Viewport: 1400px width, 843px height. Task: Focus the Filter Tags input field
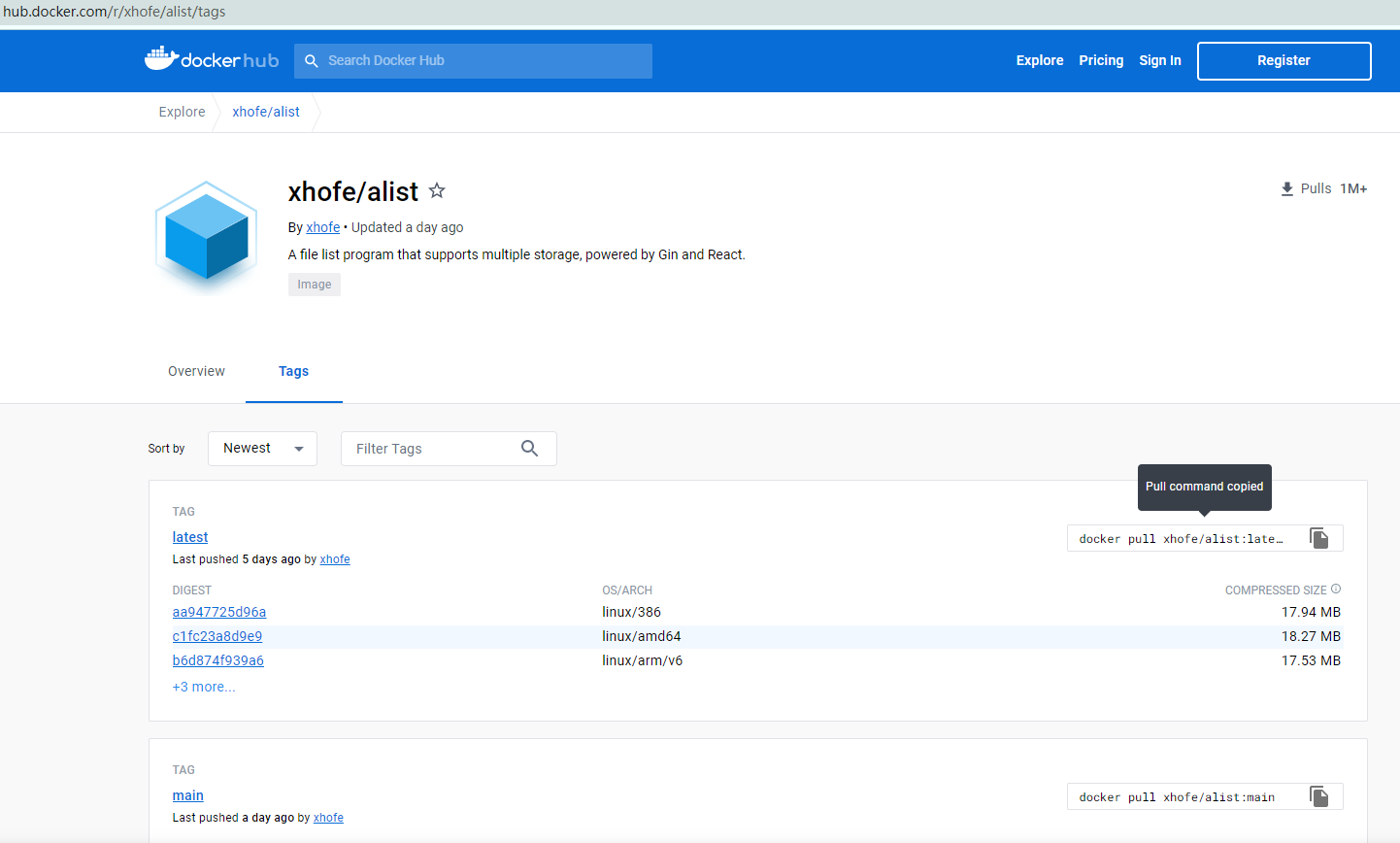point(449,449)
